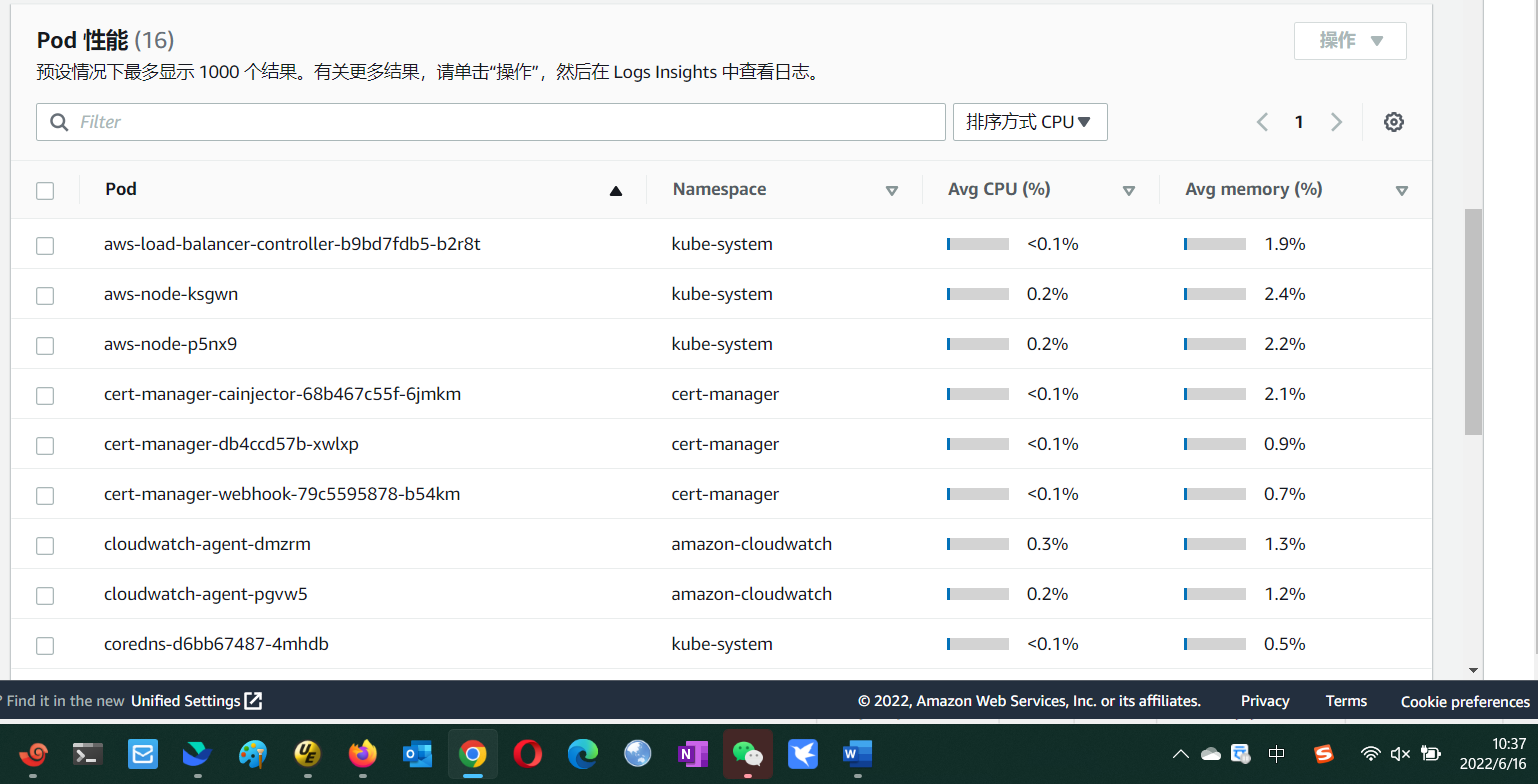Viewport: 1538px width, 784px height.
Task: Open the Privacy footer link
Action: (x=1265, y=701)
